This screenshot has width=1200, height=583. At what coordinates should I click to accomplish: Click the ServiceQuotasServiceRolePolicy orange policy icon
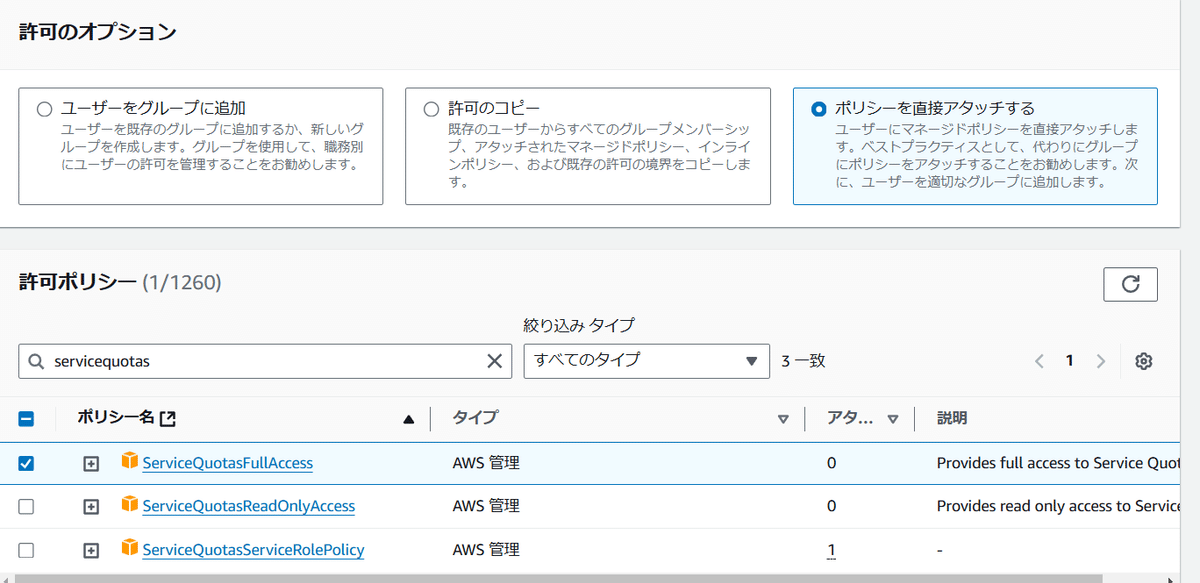point(129,548)
